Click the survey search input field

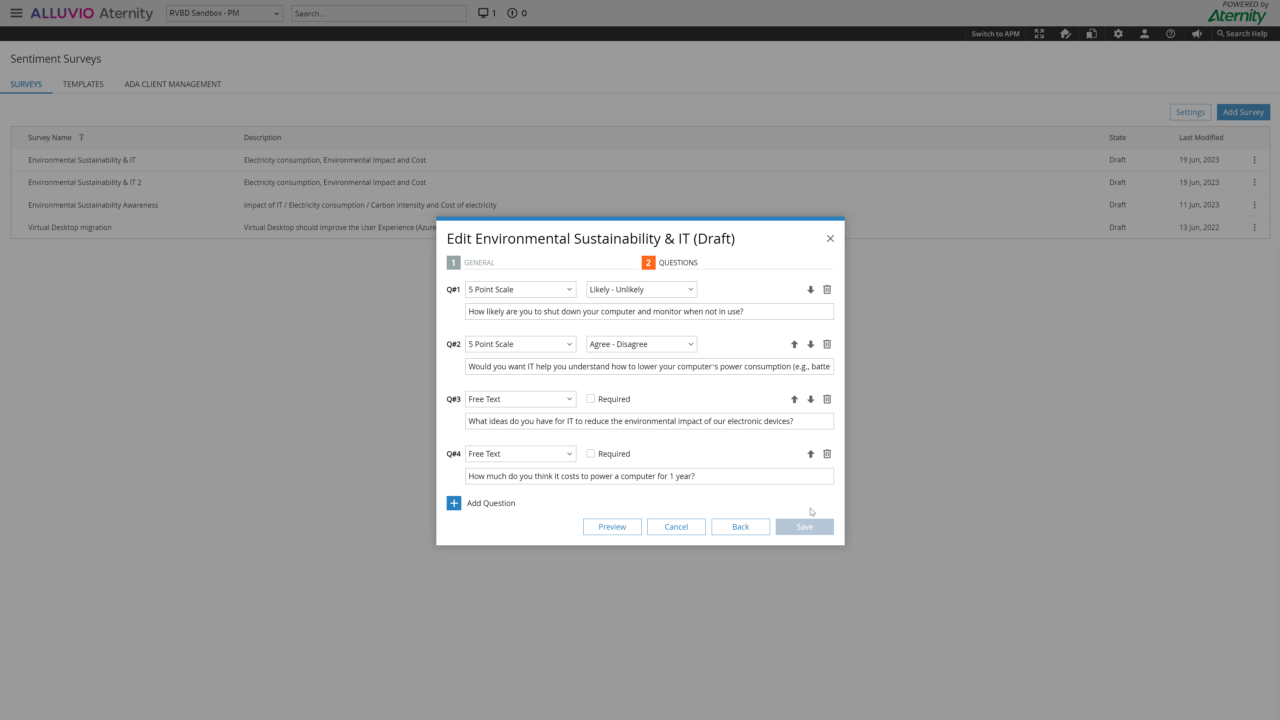(378, 13)
